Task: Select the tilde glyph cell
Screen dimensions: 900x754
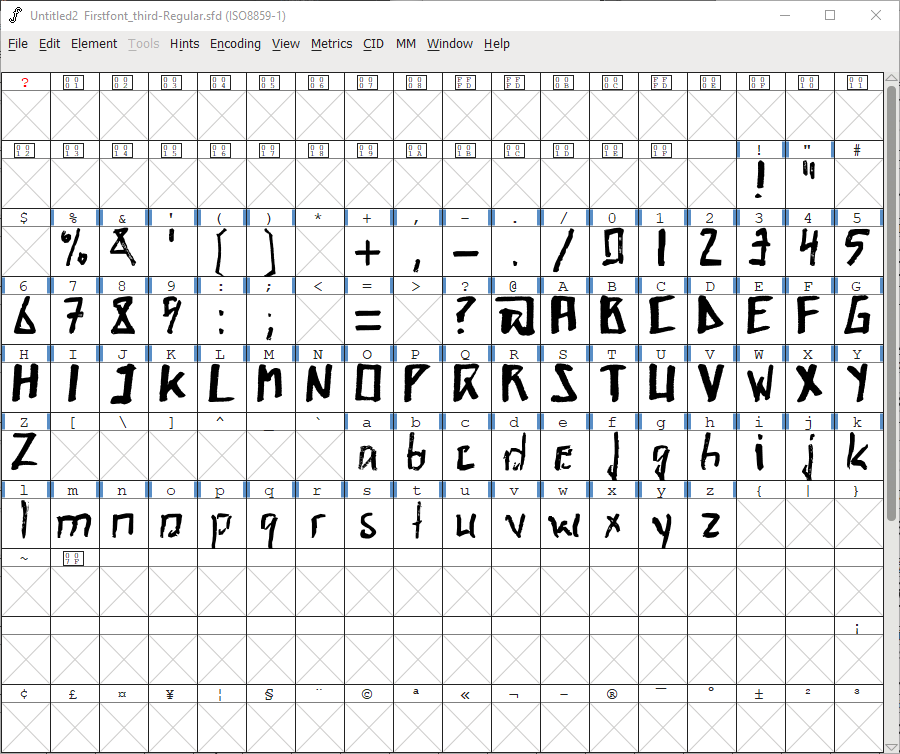Action: (25, 585)
